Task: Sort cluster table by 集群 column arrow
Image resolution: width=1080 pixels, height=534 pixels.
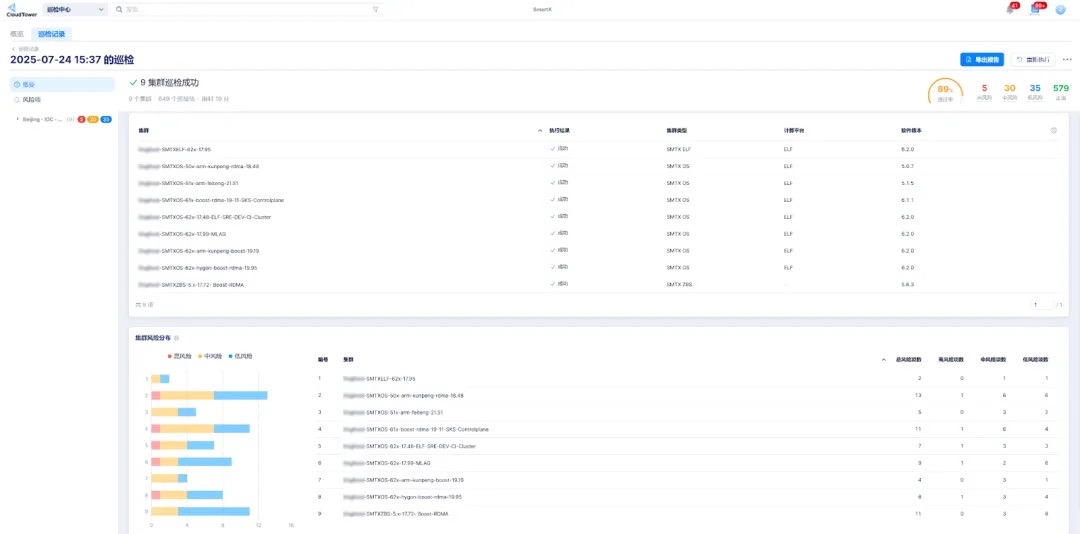Action: tap(541, 131)
